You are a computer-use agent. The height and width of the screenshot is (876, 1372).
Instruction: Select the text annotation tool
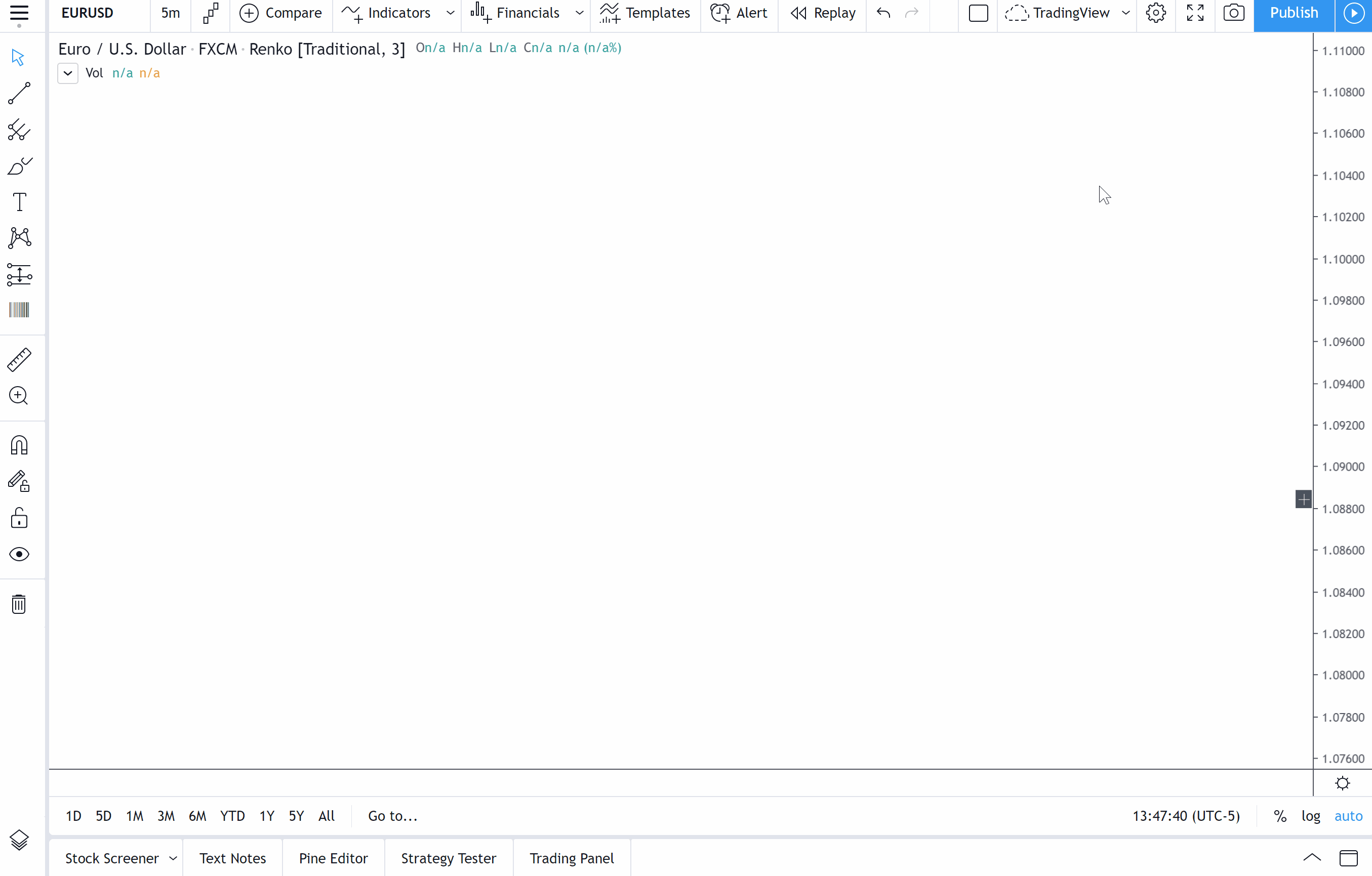coord(19,202)
